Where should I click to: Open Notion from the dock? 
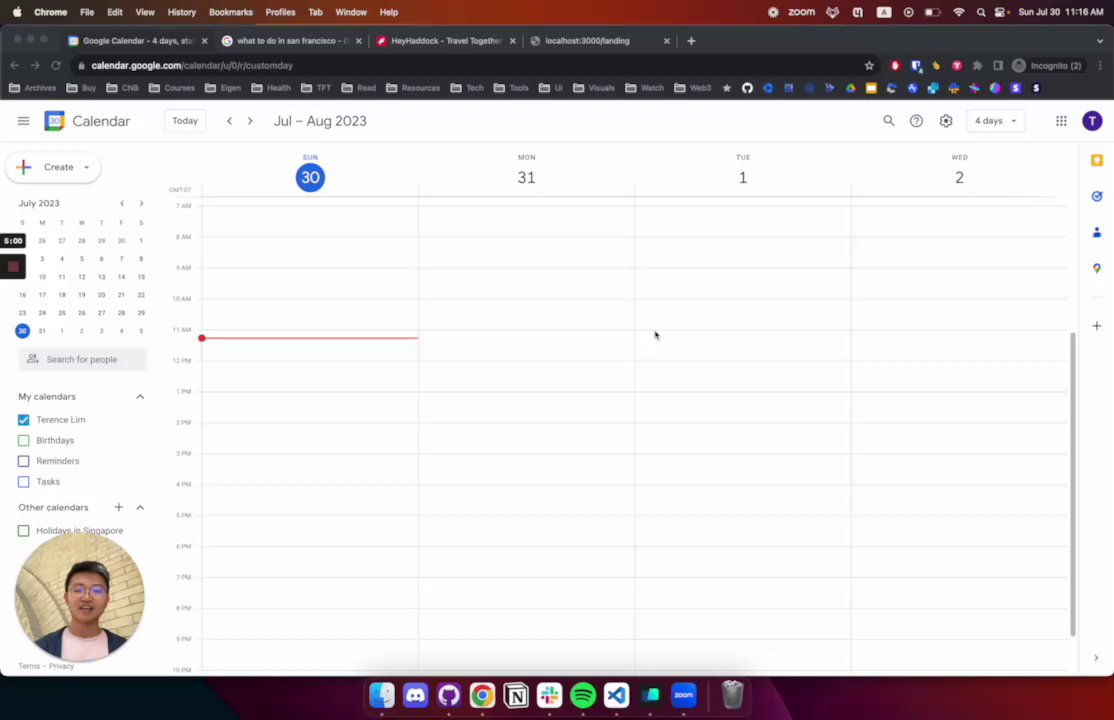coord(516,695)
